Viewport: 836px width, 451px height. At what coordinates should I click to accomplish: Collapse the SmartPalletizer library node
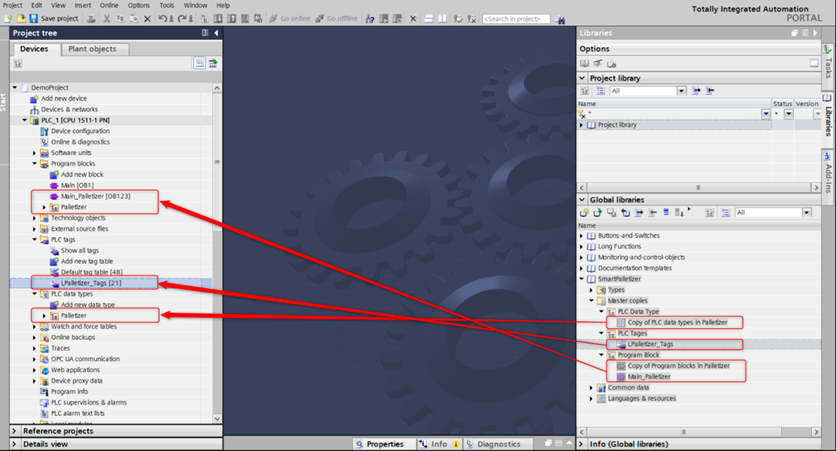[x=582, y=279]
